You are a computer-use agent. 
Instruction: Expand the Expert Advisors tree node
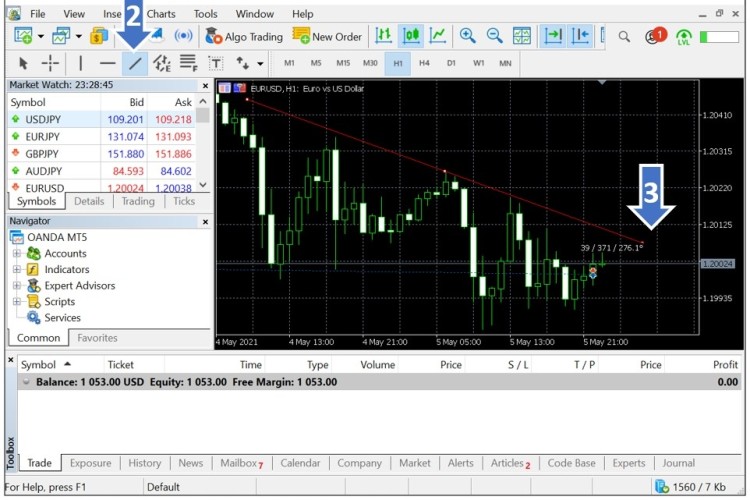[17, 285]
